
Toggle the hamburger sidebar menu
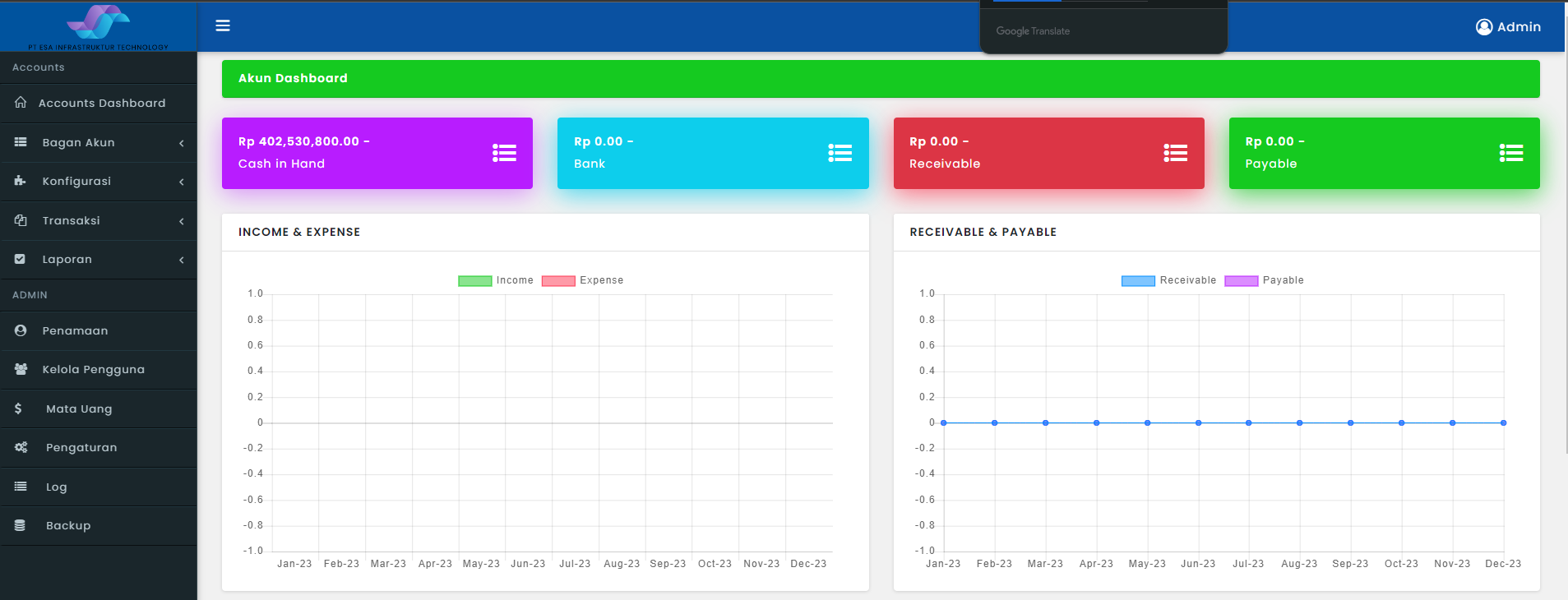point(223,25)
